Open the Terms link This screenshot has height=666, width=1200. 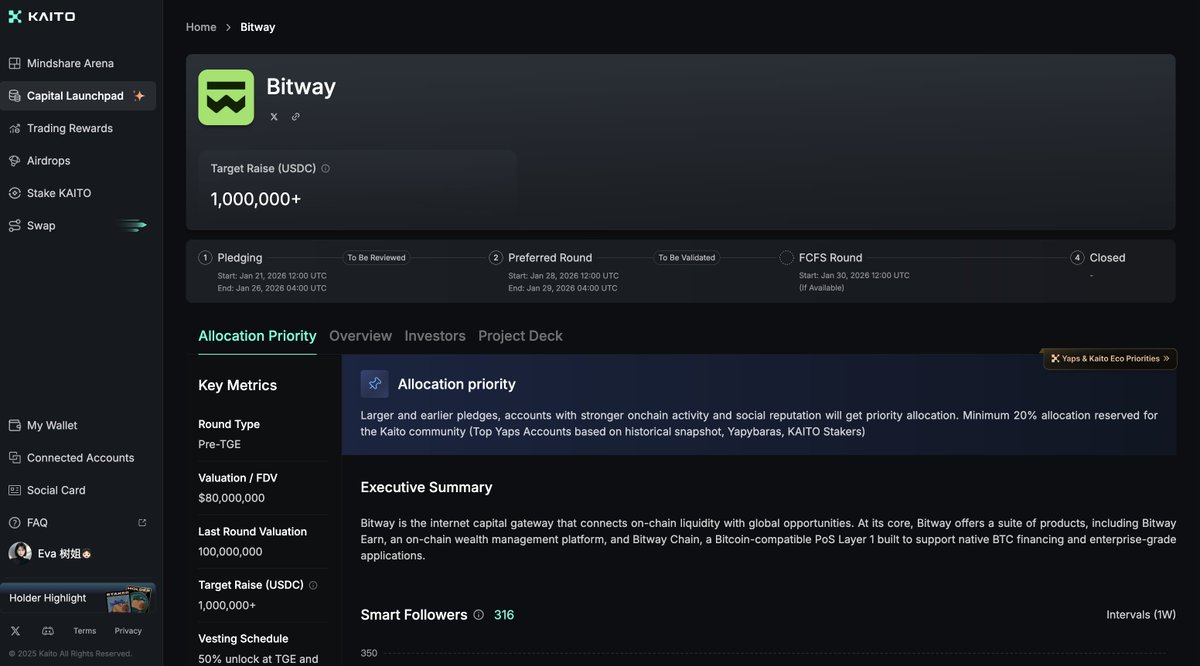pos(85,631)
